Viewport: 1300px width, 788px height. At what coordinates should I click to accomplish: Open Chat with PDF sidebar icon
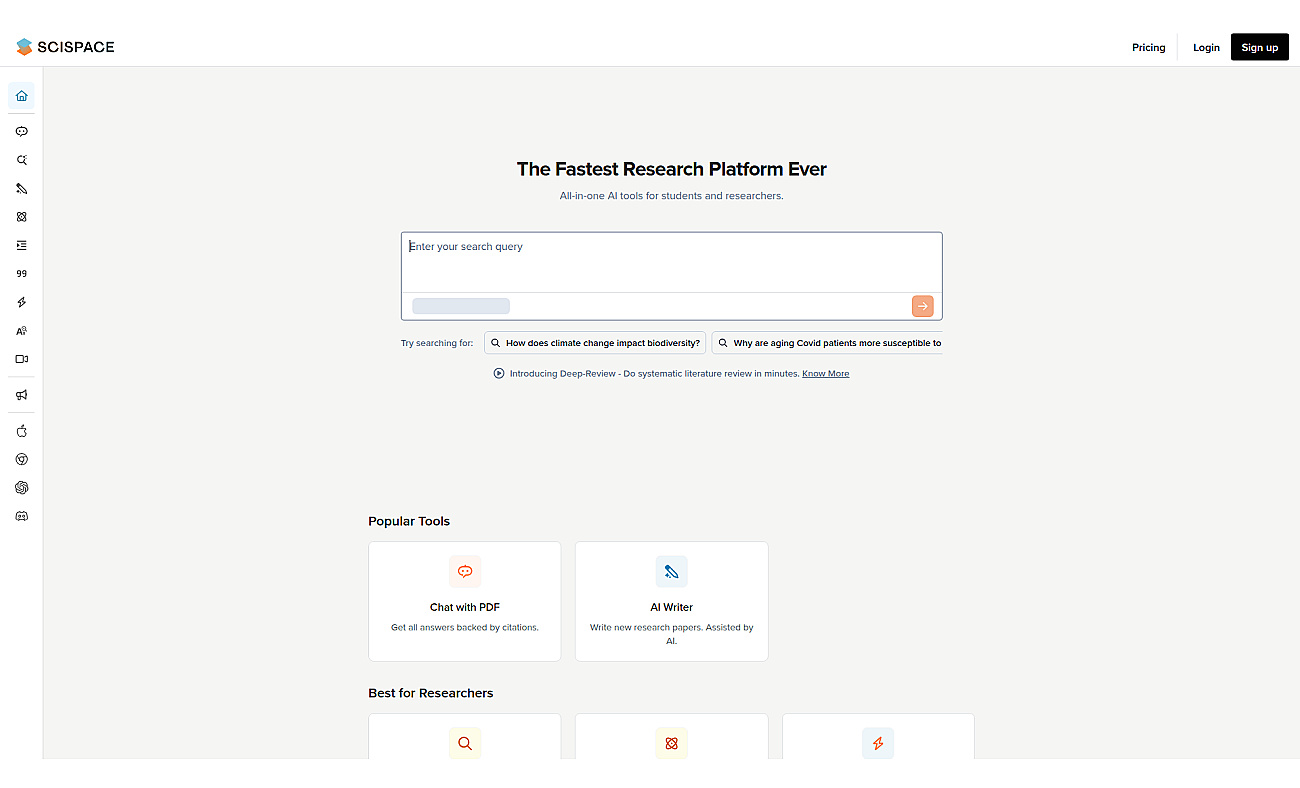[x=21, y=131]
